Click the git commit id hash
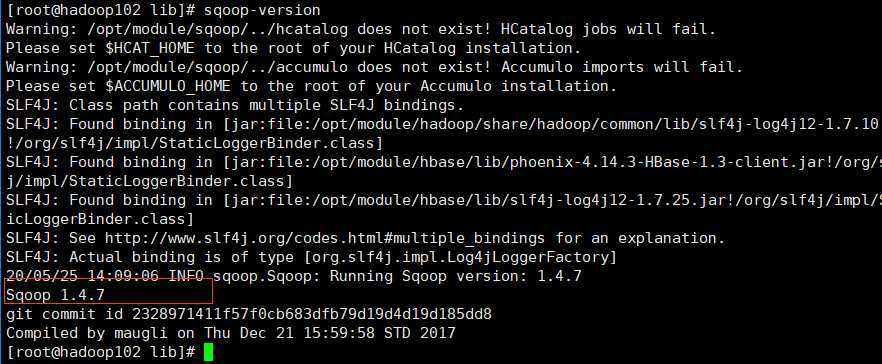 click(312, 314)
